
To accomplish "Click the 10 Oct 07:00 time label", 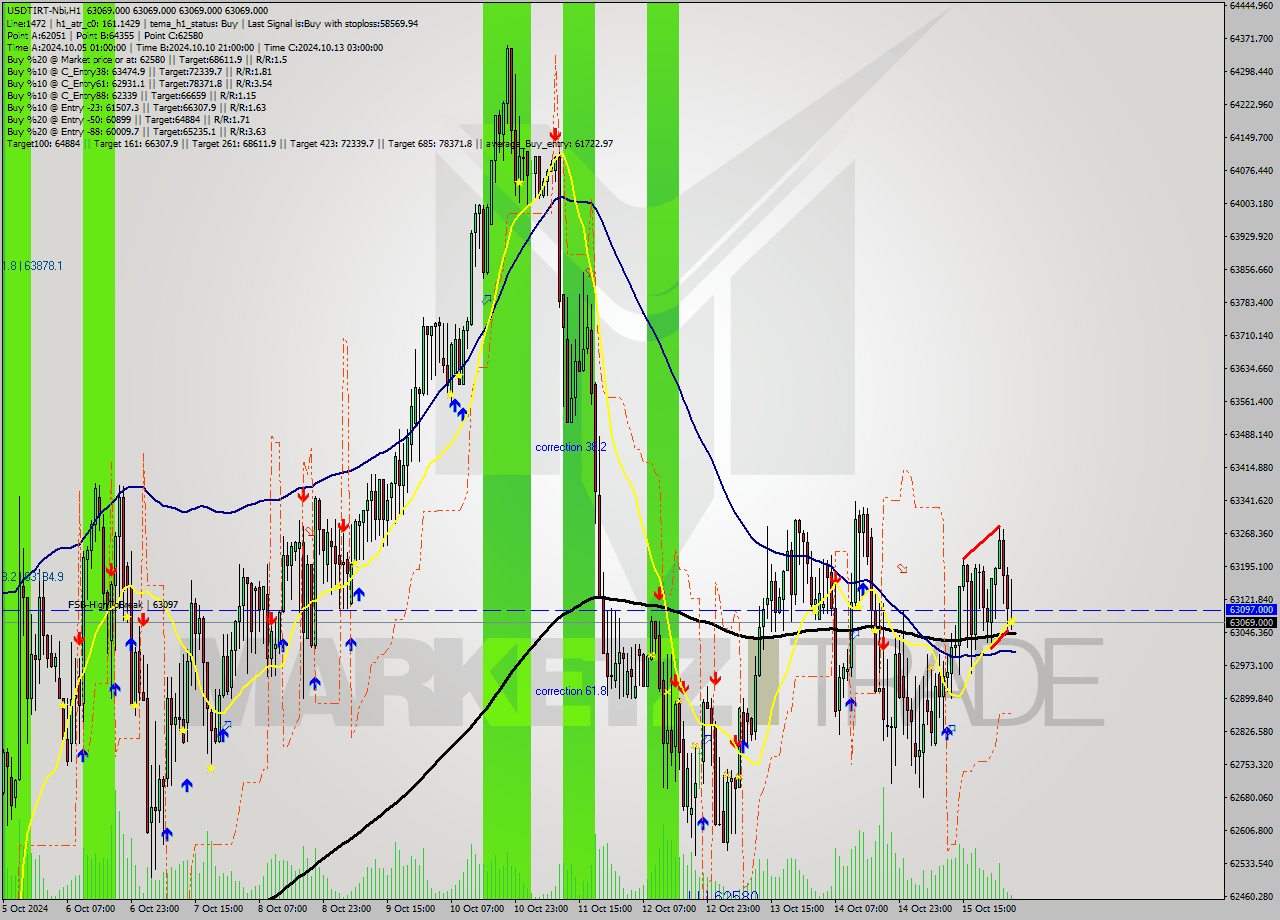I will pyautogui.click(x=477, y=909).
